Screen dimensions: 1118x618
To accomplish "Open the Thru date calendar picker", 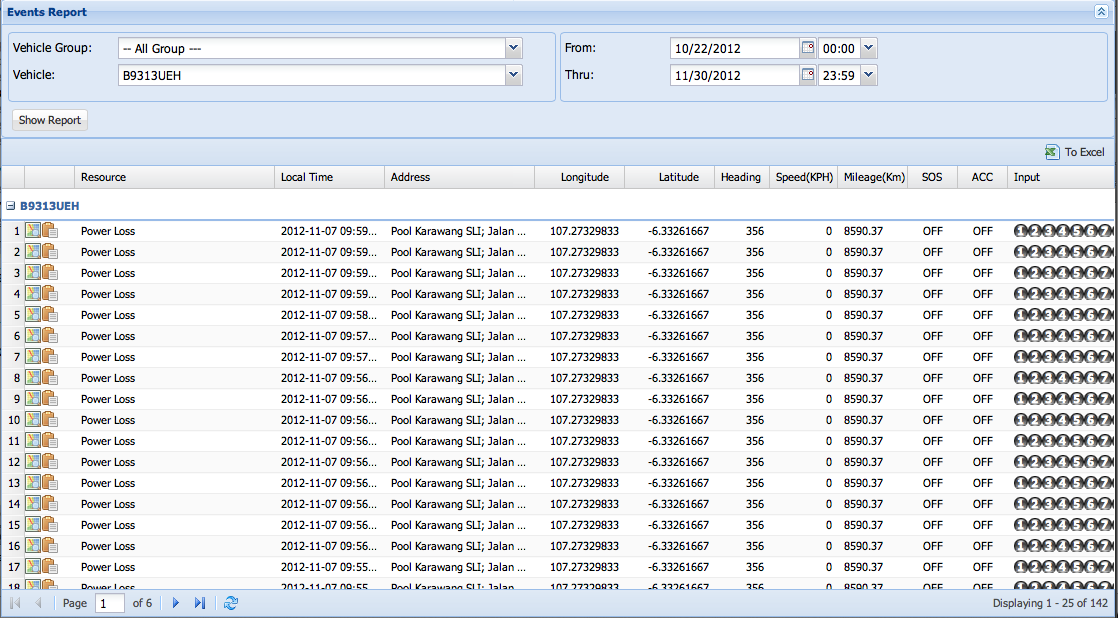I will (x=808, y=75).
